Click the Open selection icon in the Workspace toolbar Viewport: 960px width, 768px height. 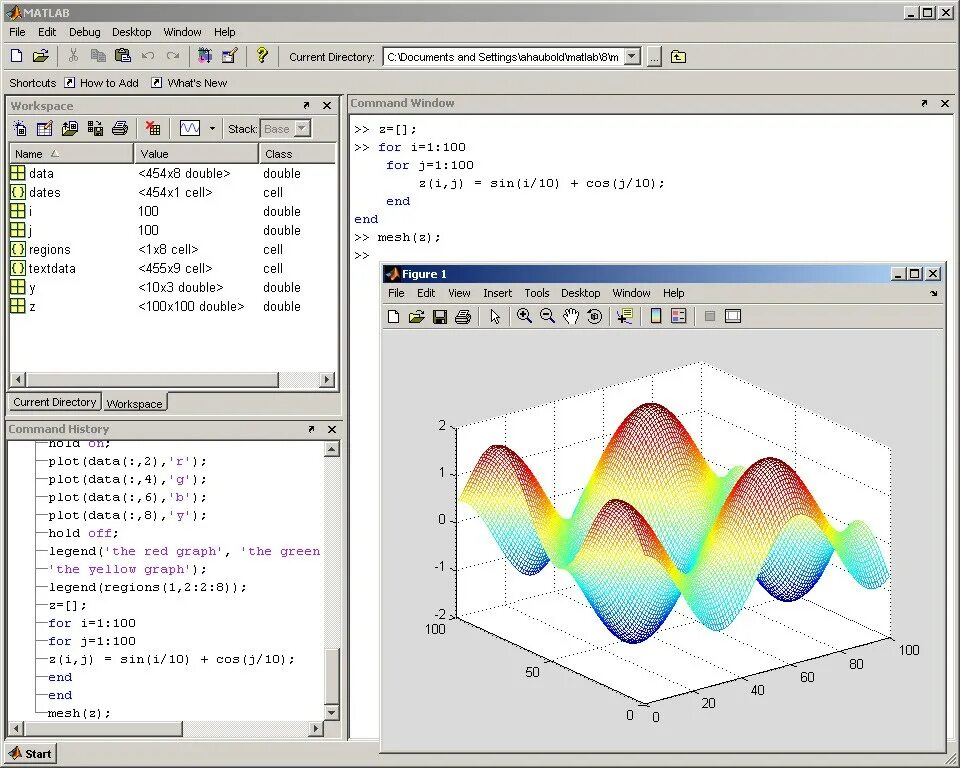45,128
